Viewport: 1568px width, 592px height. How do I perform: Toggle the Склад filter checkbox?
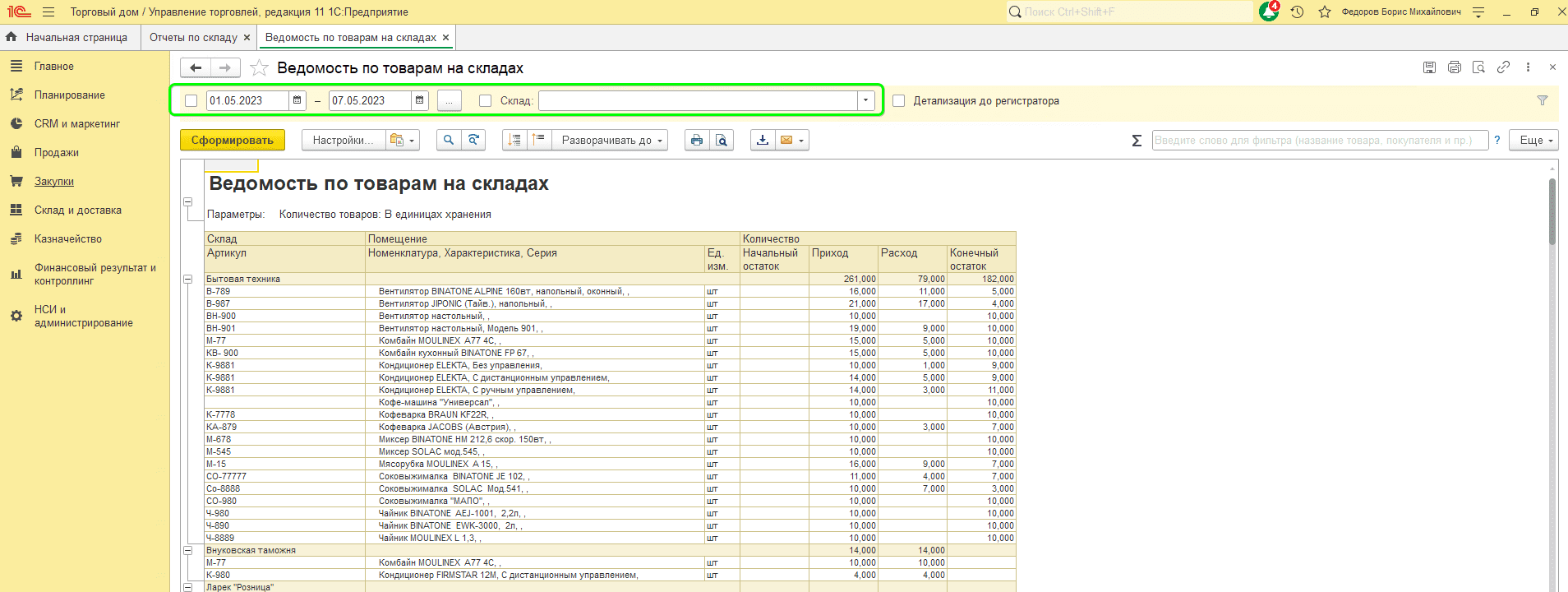(x=486, y=100)
